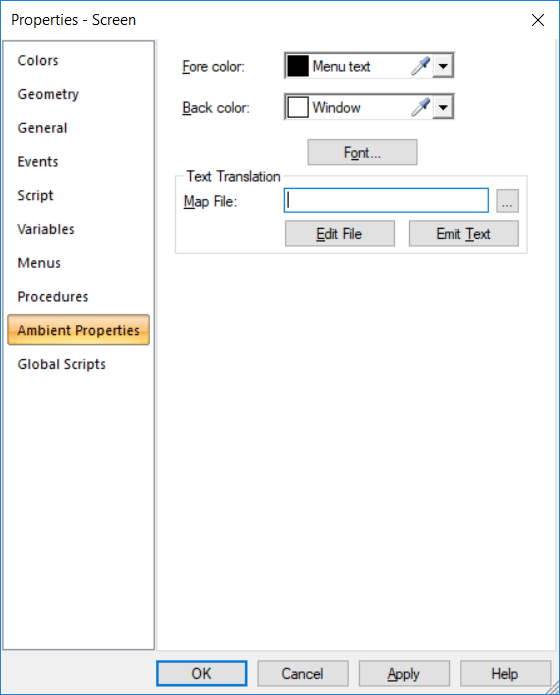
Task: Click the Map File text field
Action: click(386, 200)
